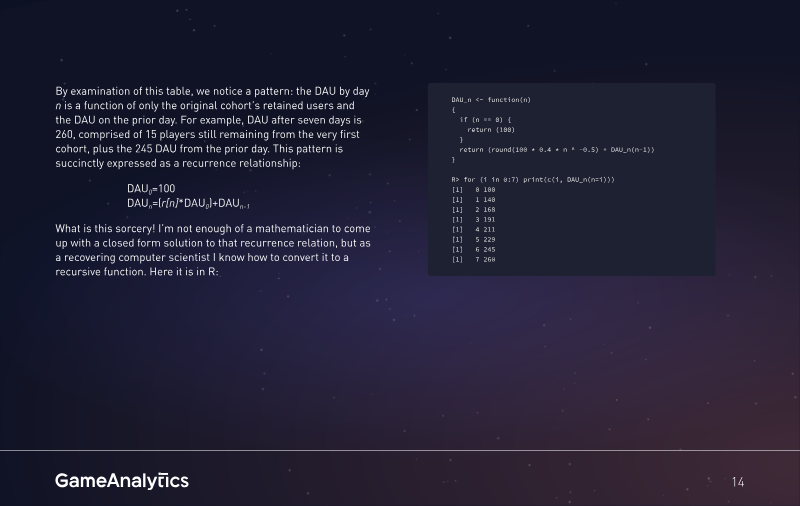Click the R prompt 'for (i in 0:7)' line
The image size is (800, 506).
(533, 180)
